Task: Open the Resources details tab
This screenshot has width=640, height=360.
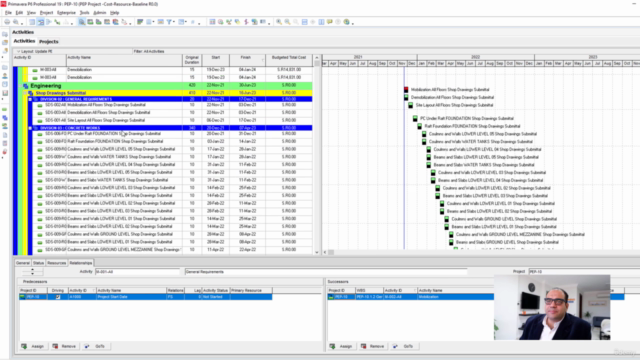Action: [x=56, y=263]
